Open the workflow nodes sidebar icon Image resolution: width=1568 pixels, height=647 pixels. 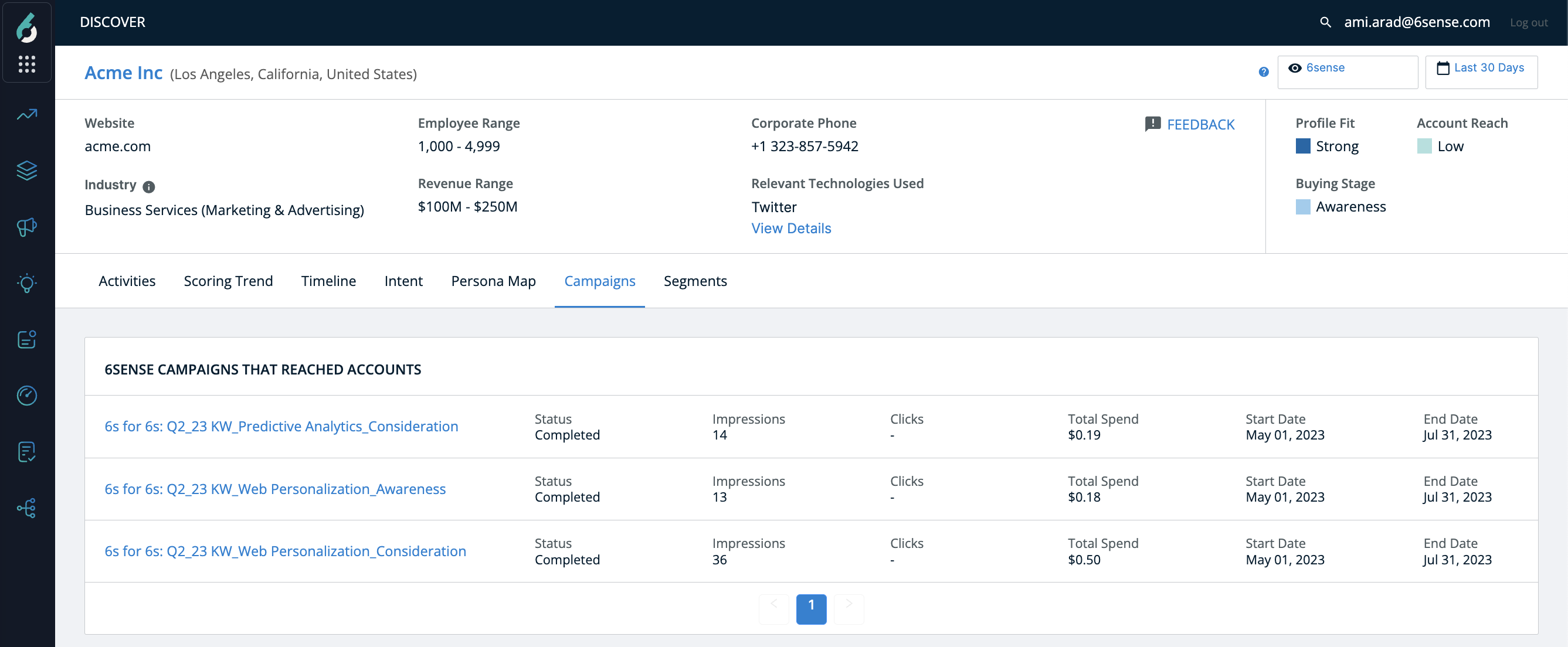[27, 508]
